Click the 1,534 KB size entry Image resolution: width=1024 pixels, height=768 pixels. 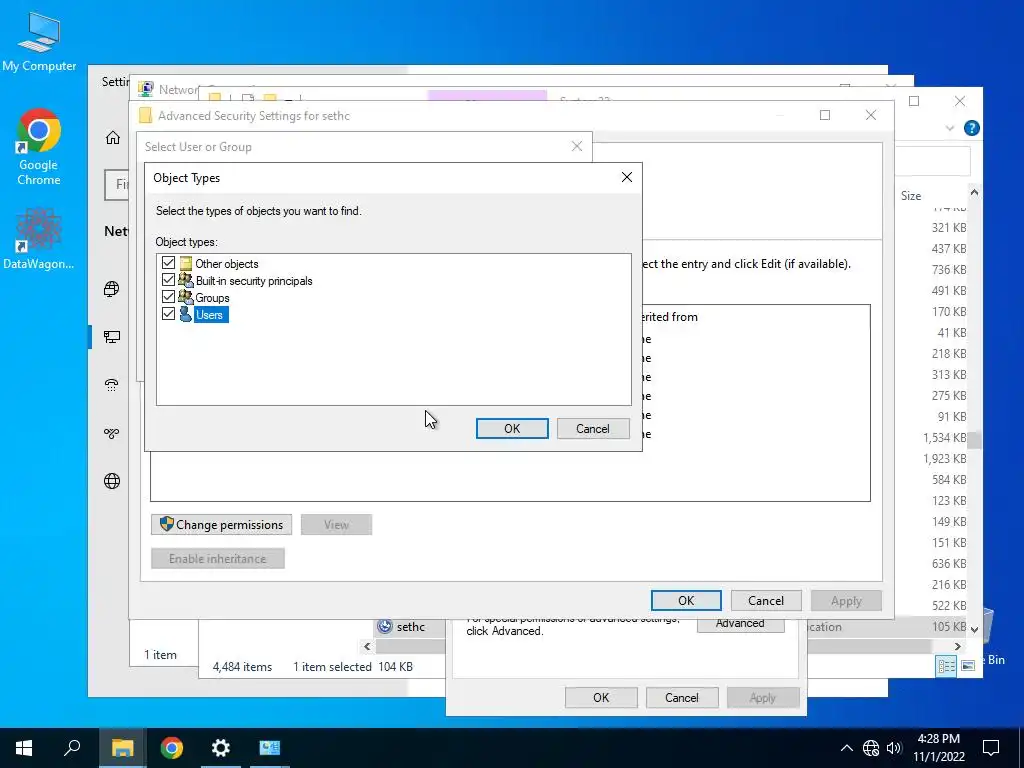point(944,438)
